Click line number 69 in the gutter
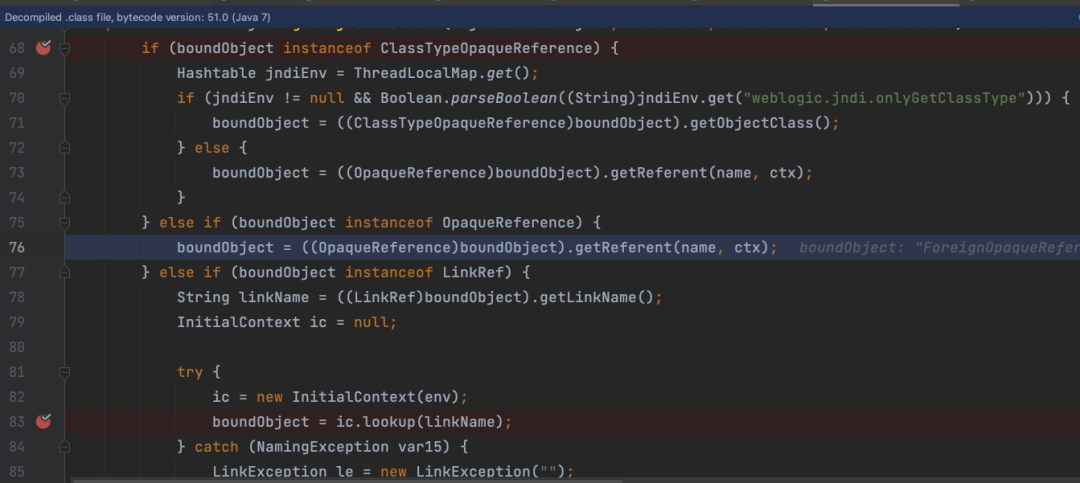 [17, 73]
